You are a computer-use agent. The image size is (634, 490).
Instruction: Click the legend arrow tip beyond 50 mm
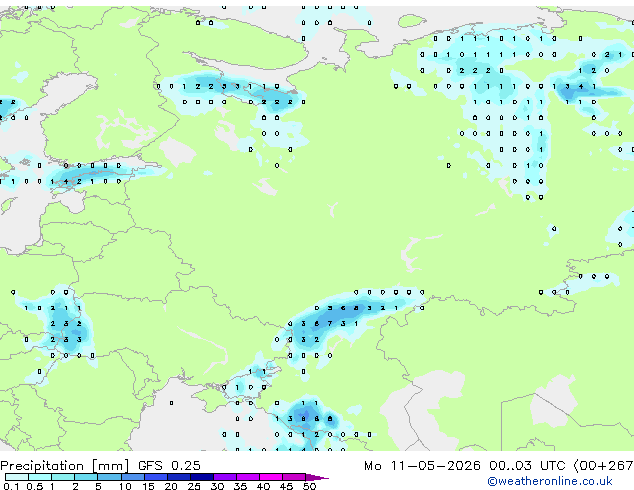317,478
